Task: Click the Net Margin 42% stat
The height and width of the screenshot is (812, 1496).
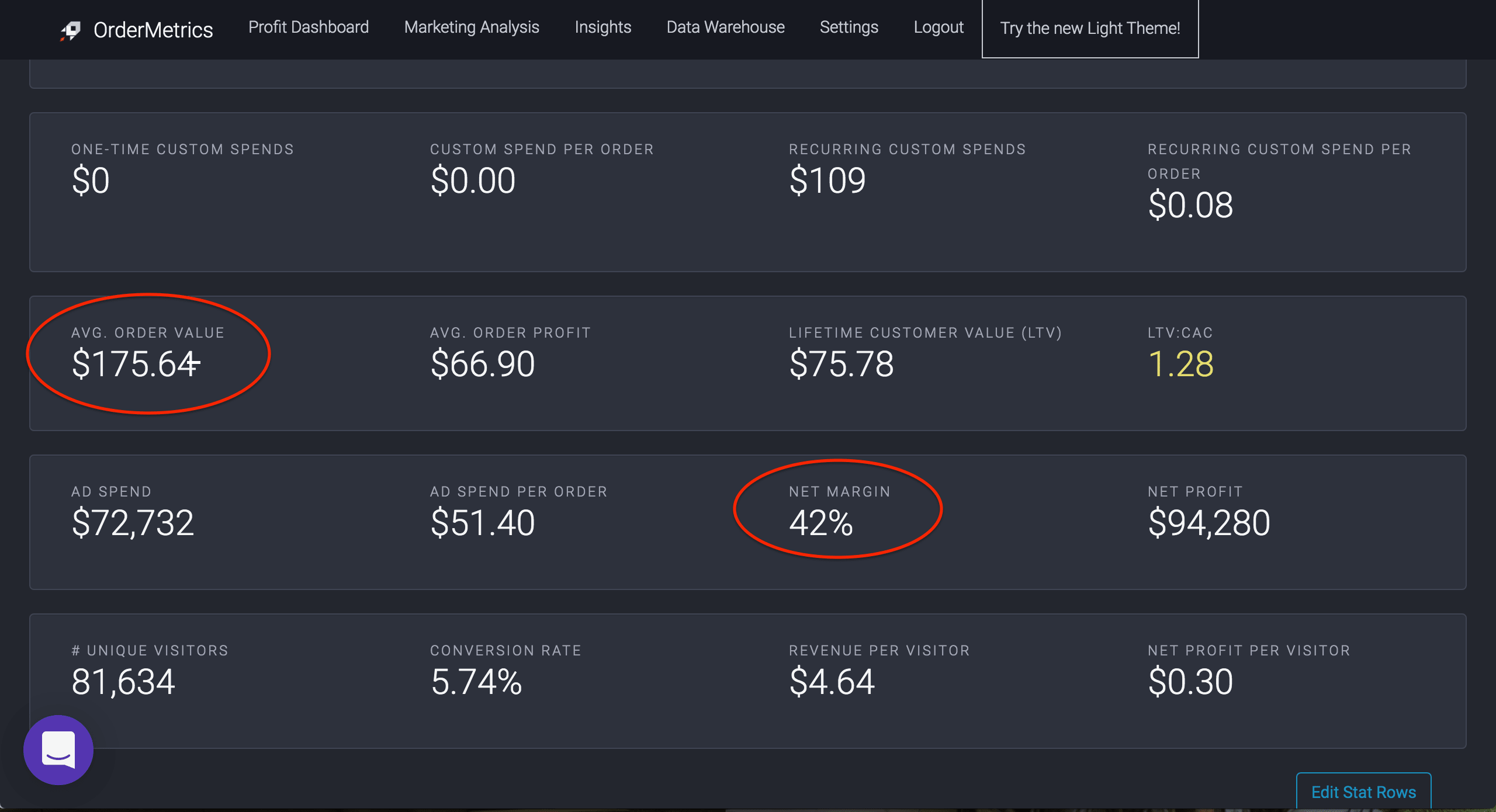Action: point(821,522)
